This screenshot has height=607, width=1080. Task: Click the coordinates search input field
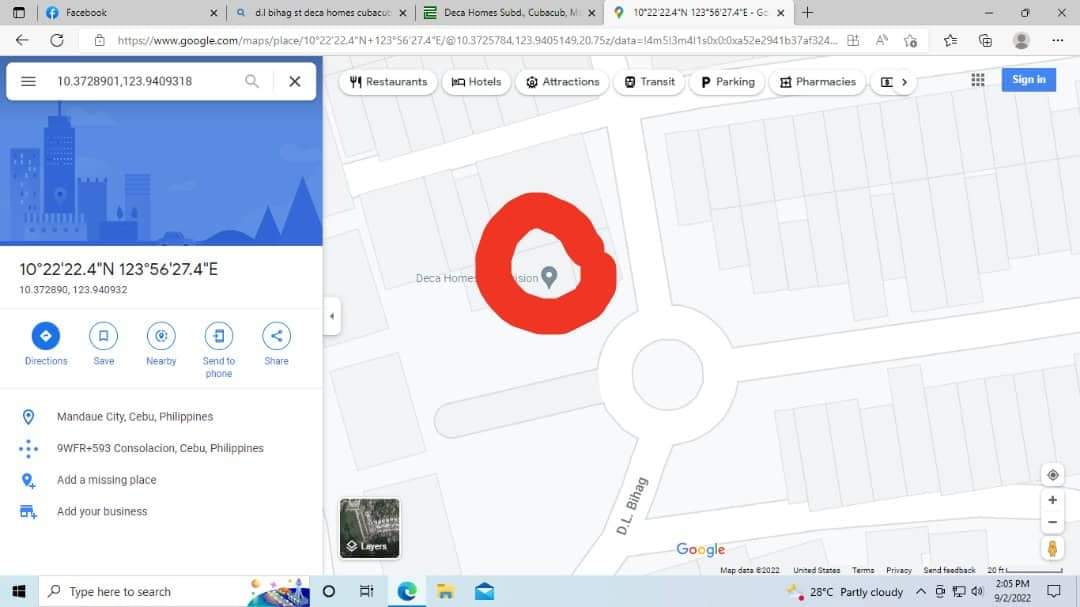pyautogui.click(x=140, y=82)
